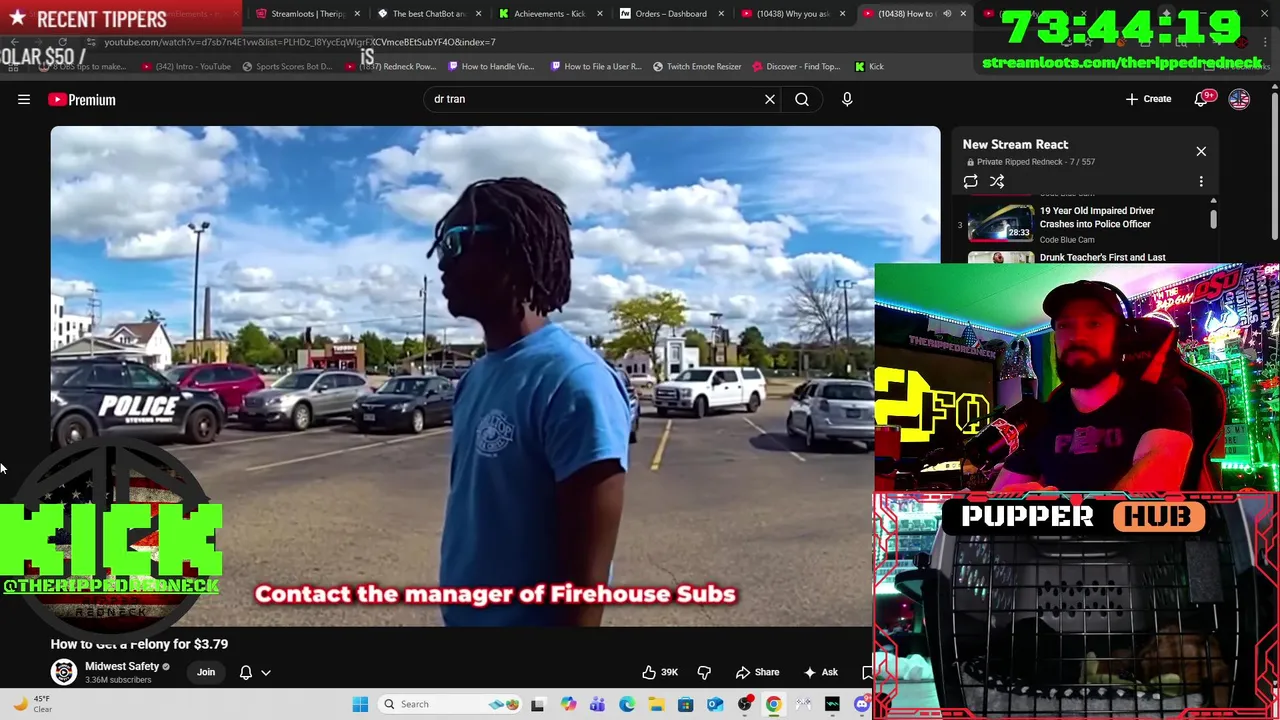The width and height of the screenshot is (1280, 720).
Task: Open the notifications bell showing 9+
Action: tap(1204, 99)
